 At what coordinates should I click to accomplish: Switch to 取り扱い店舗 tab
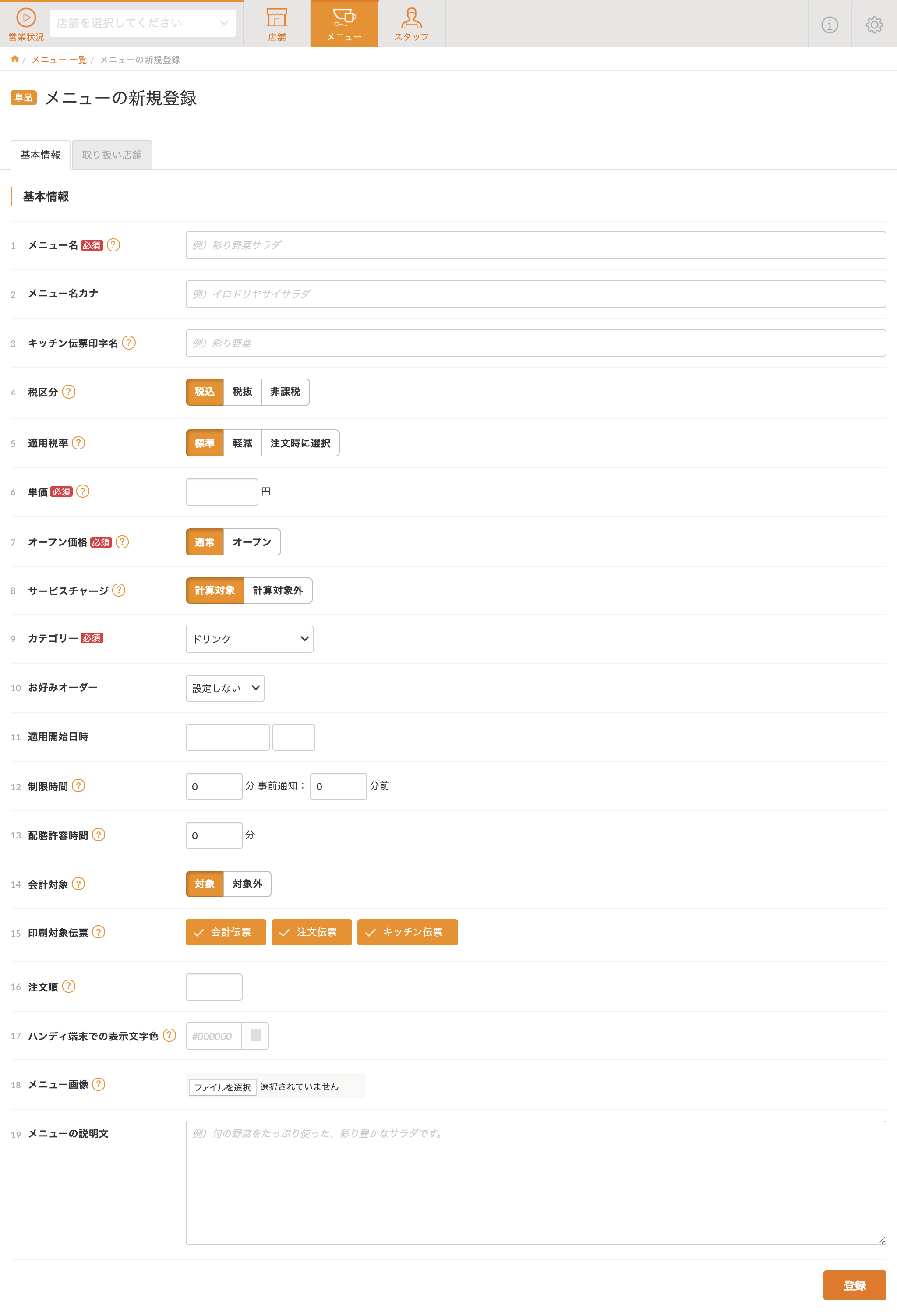coord(112,155)
